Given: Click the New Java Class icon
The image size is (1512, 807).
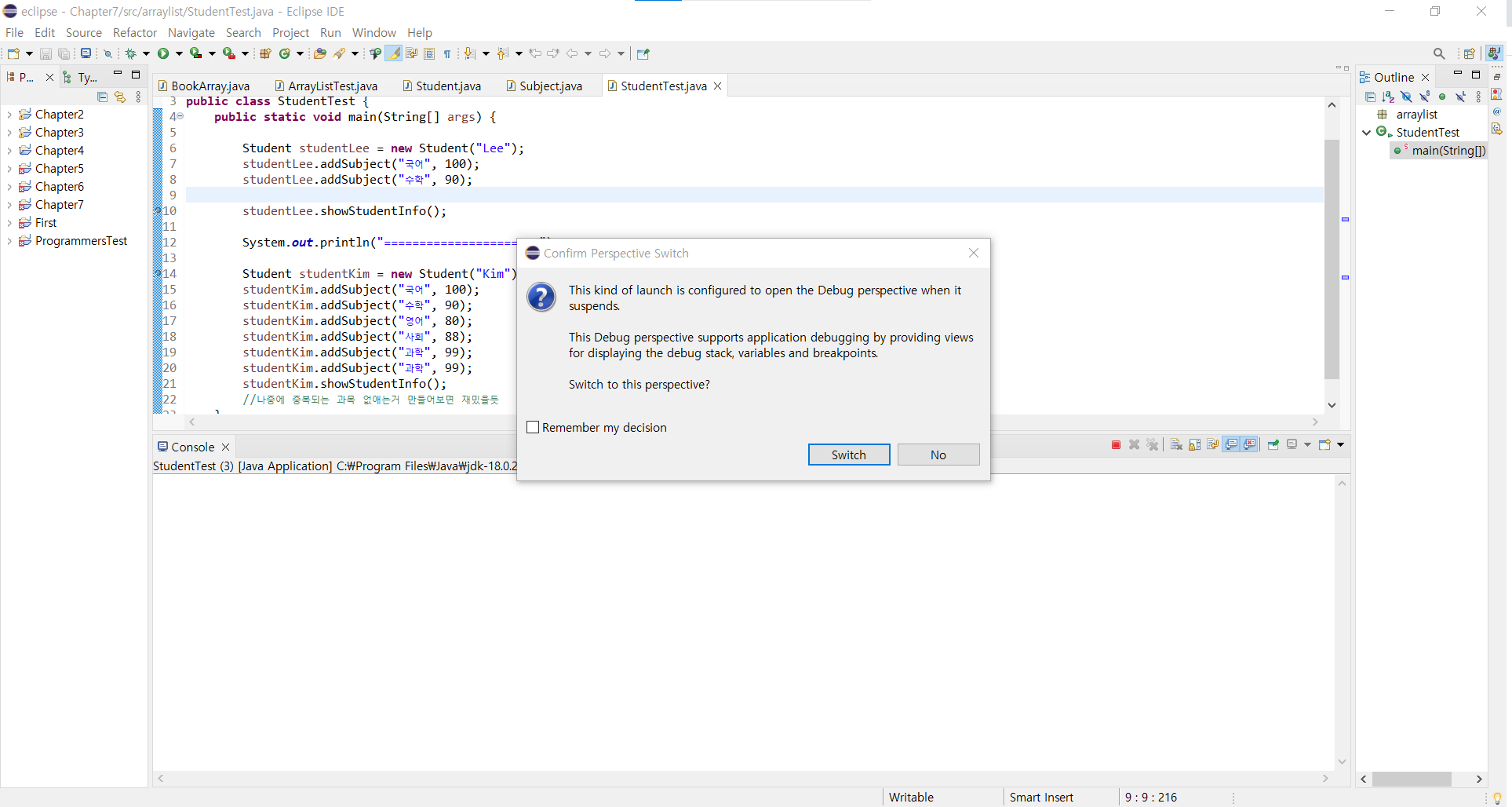Looking at the screenshot, I should point(285,53).
